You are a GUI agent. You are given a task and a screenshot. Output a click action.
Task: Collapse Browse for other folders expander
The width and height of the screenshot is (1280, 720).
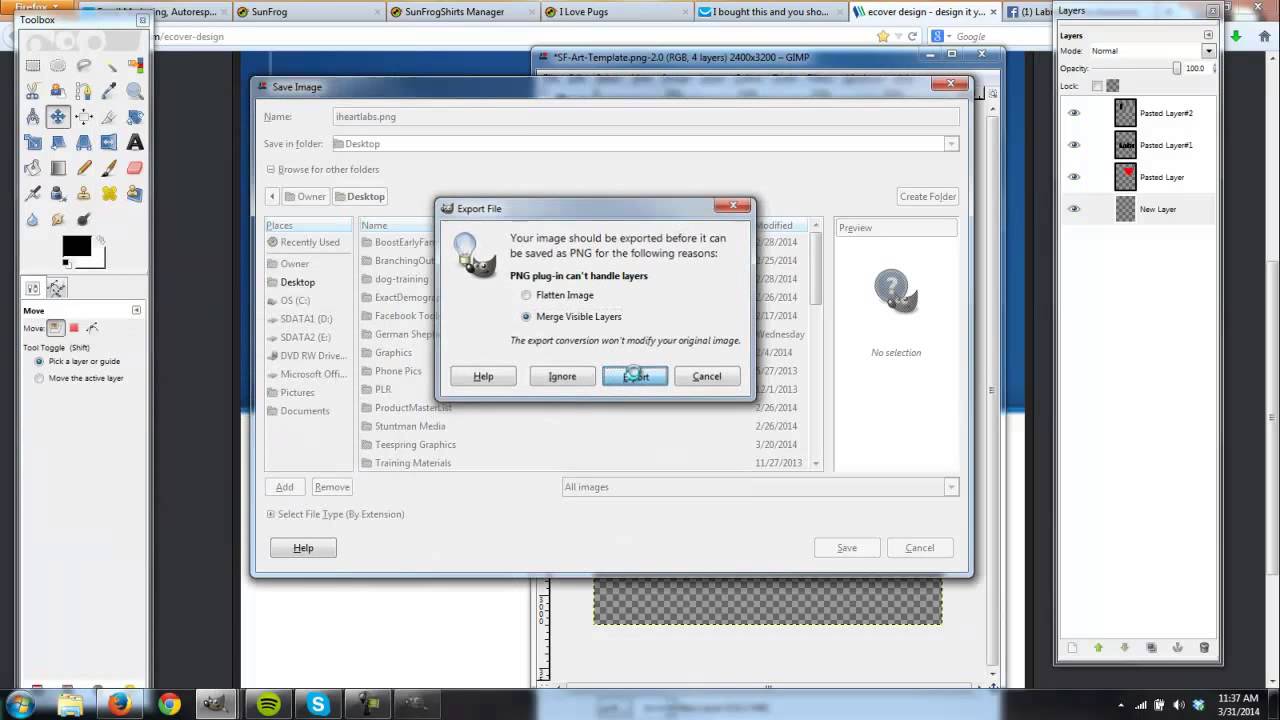click(x=270, y=170)
